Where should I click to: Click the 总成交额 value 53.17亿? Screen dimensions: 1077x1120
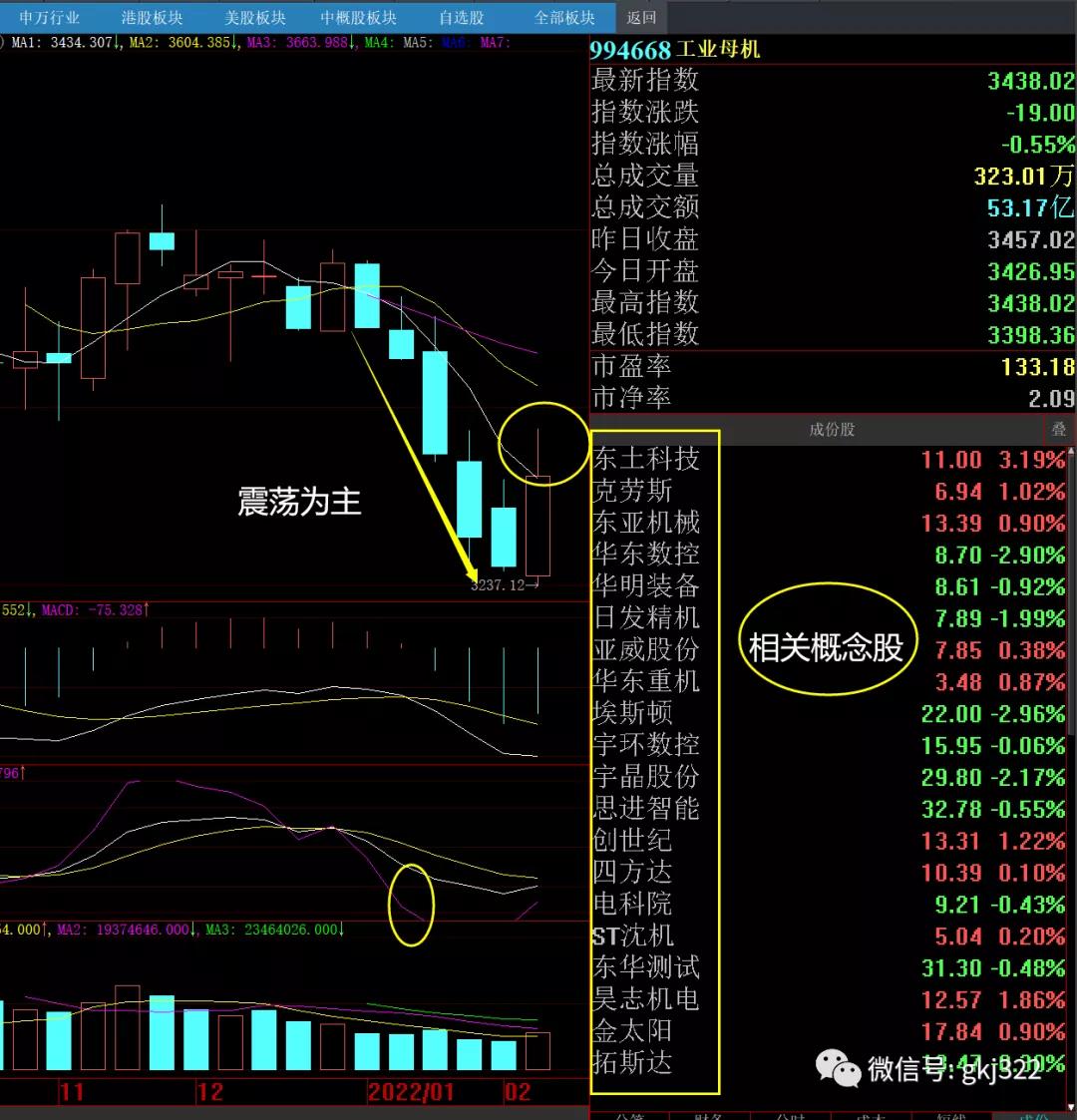point(1030,207)
